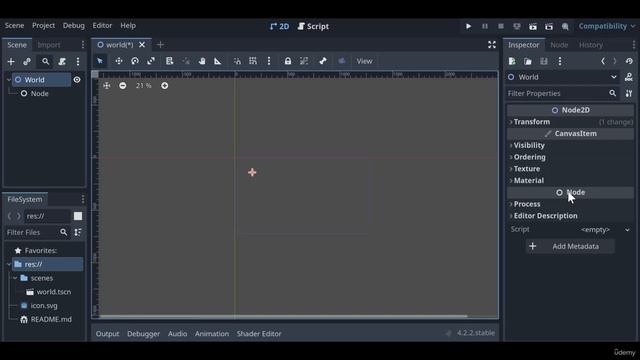
Task: Switch to the Import dock tab
Action: click(49, 45)
